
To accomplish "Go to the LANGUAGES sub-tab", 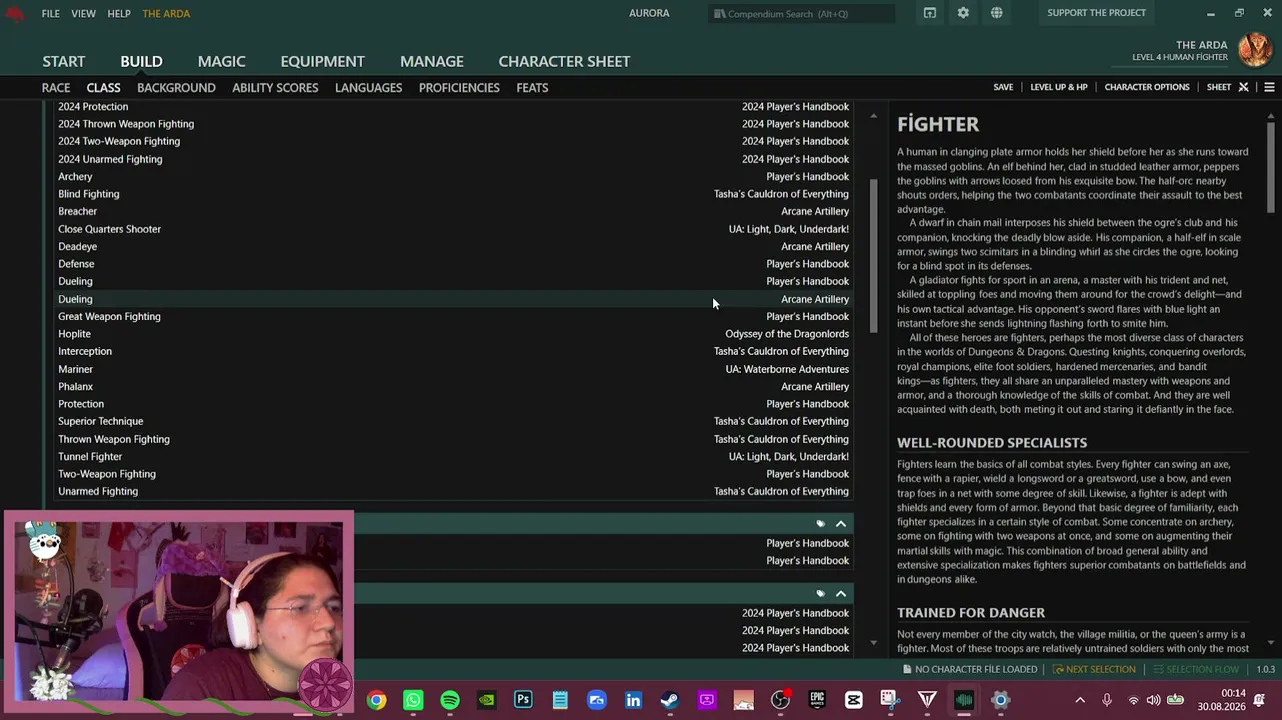I will (x=368, y=87).
